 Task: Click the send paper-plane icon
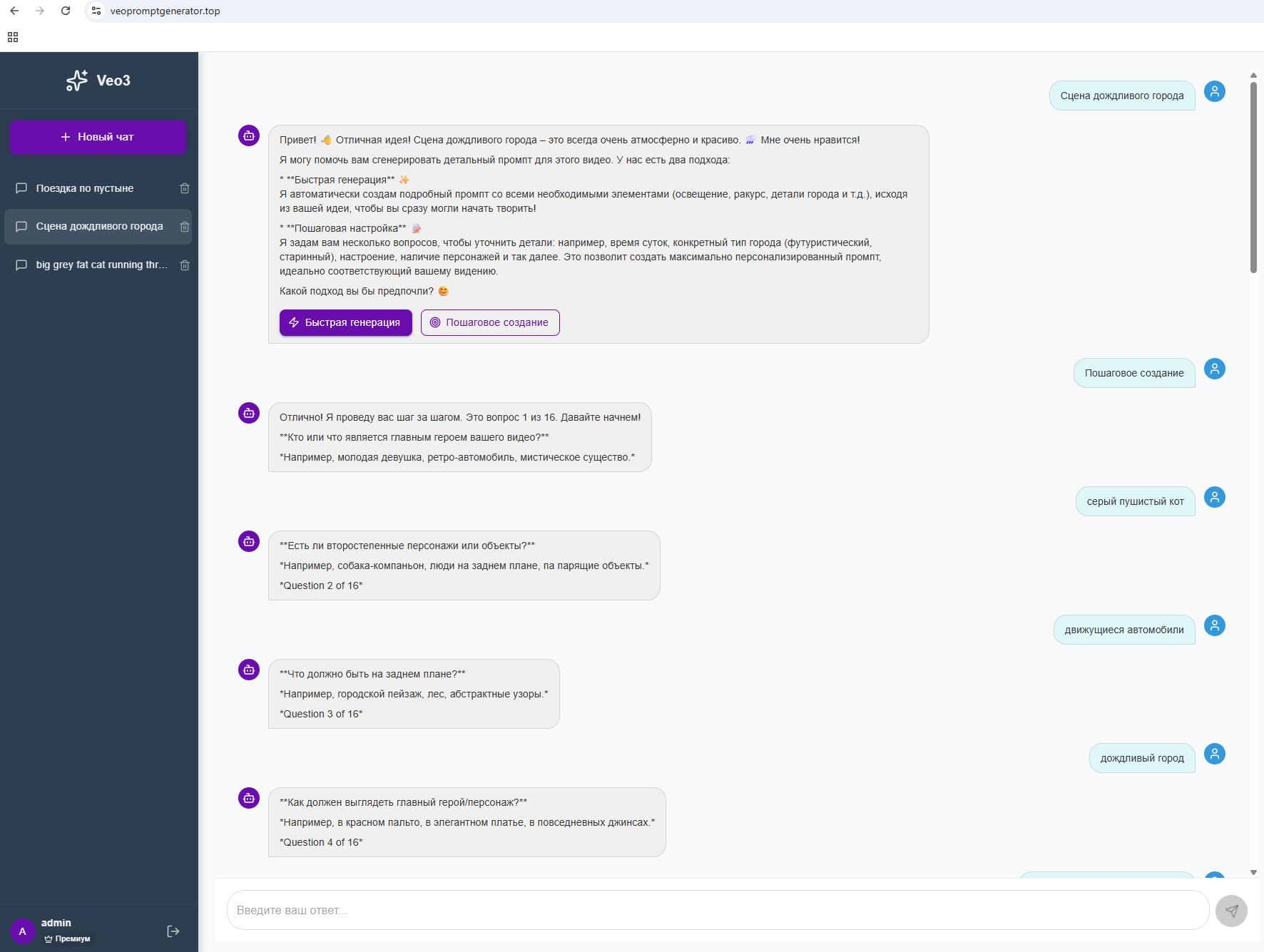(1232, 911)
